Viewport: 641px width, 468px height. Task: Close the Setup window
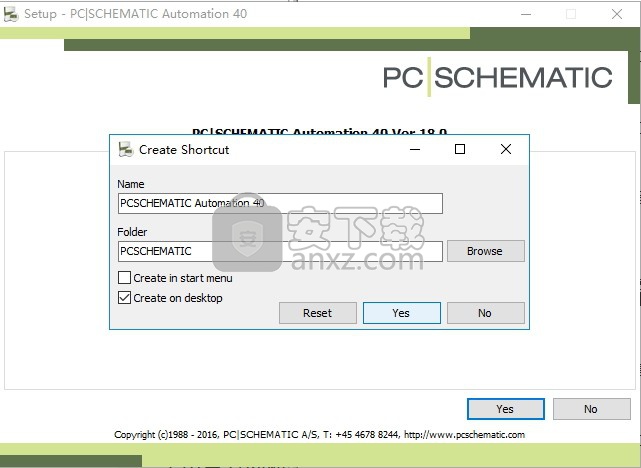pyautogui.click(x=617, y=14)
